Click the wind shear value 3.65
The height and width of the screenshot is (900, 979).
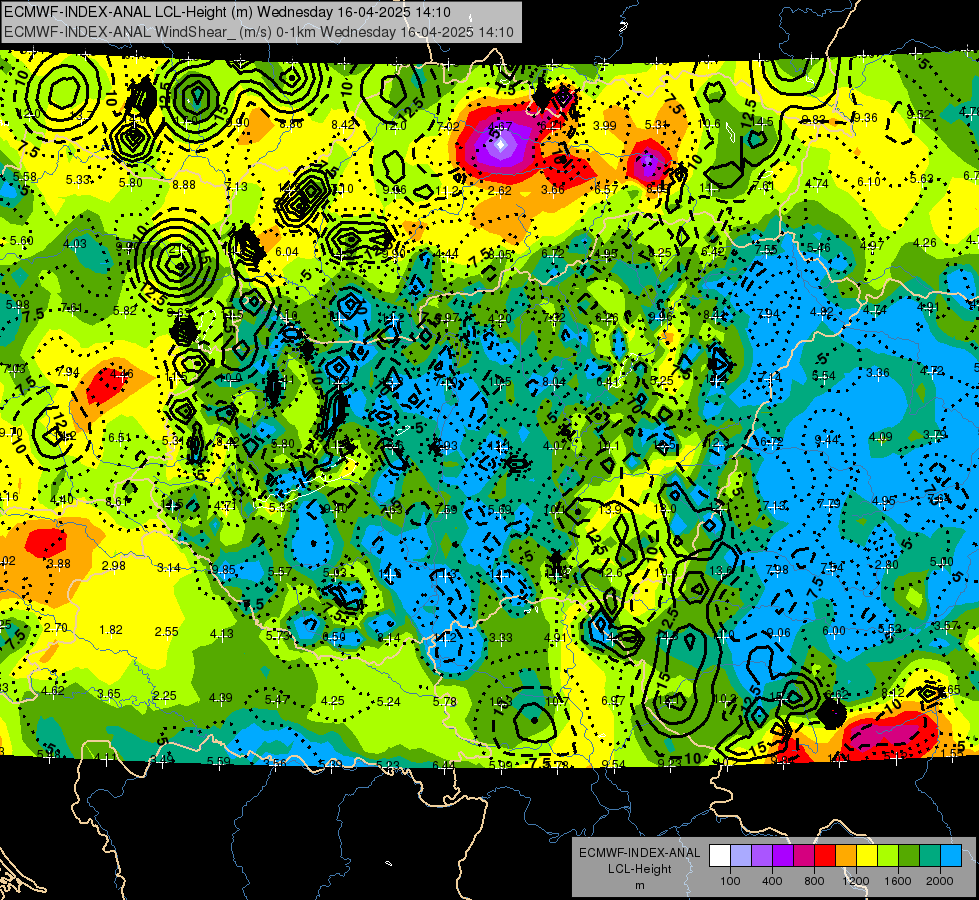109,693
